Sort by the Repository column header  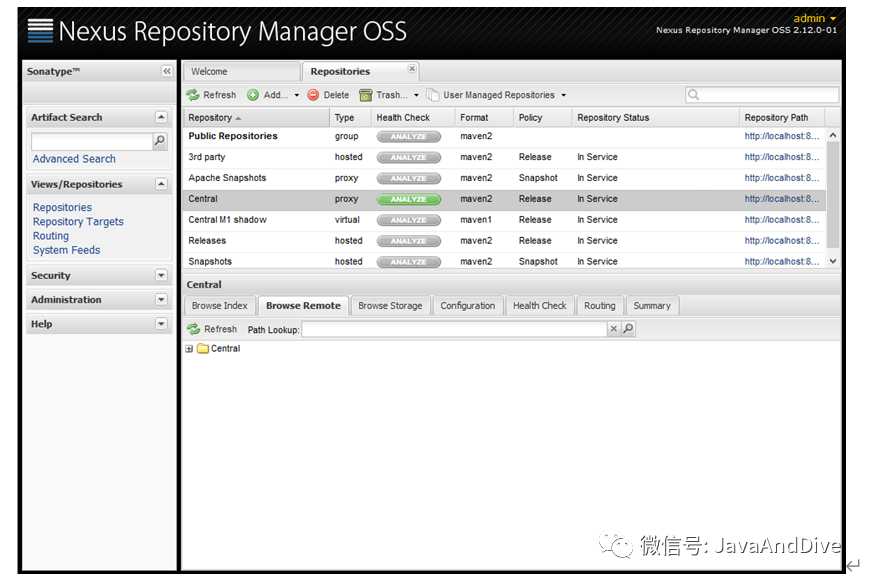(257, 117)
